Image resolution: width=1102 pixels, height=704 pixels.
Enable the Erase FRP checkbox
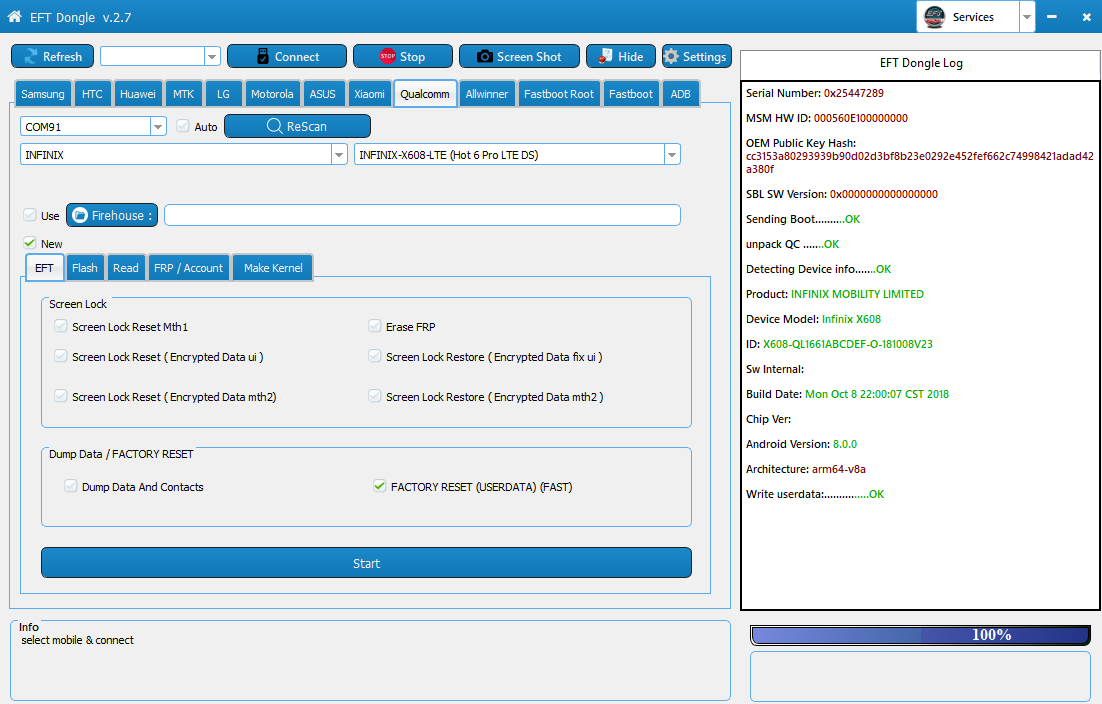[375, 327]
